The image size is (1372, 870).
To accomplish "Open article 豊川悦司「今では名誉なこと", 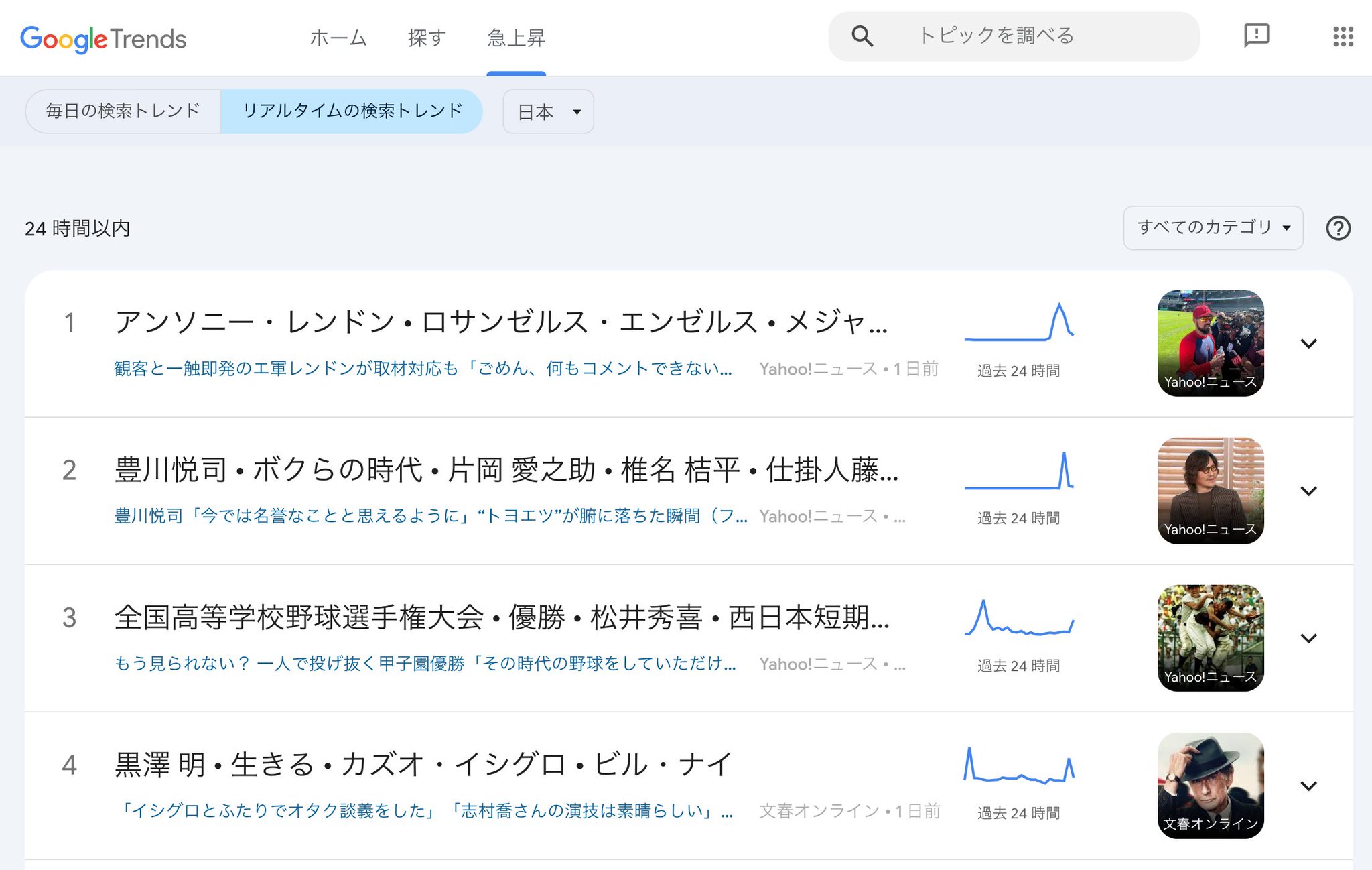I will (431, 516).
